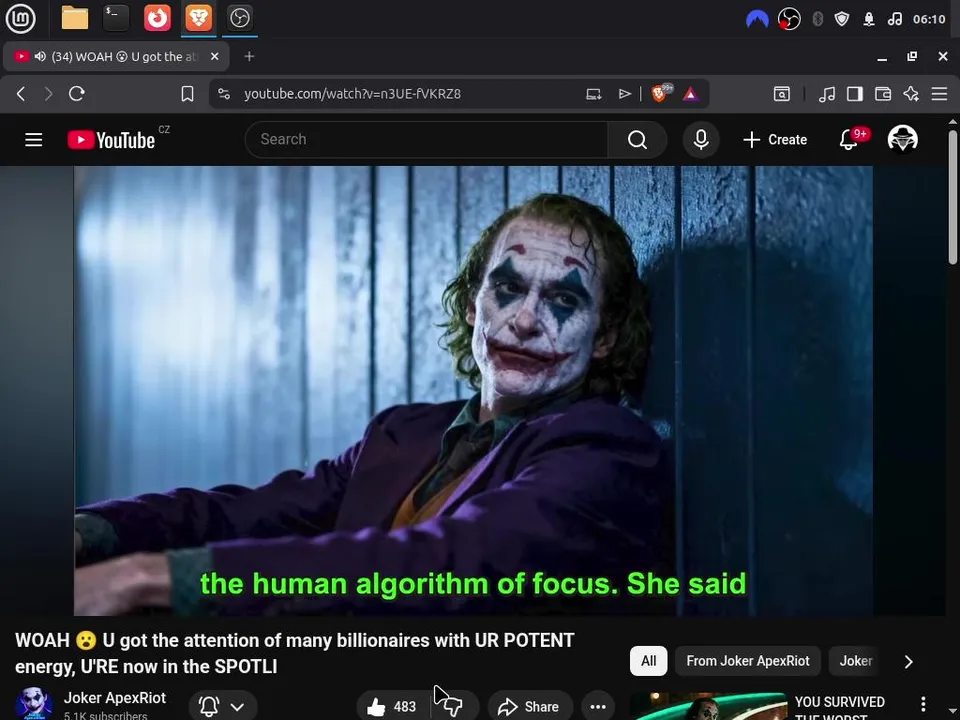Open YouTube notifications bell
Viewport: 960px width, 720px height.
pyautogui.click(x=849, y=140)
